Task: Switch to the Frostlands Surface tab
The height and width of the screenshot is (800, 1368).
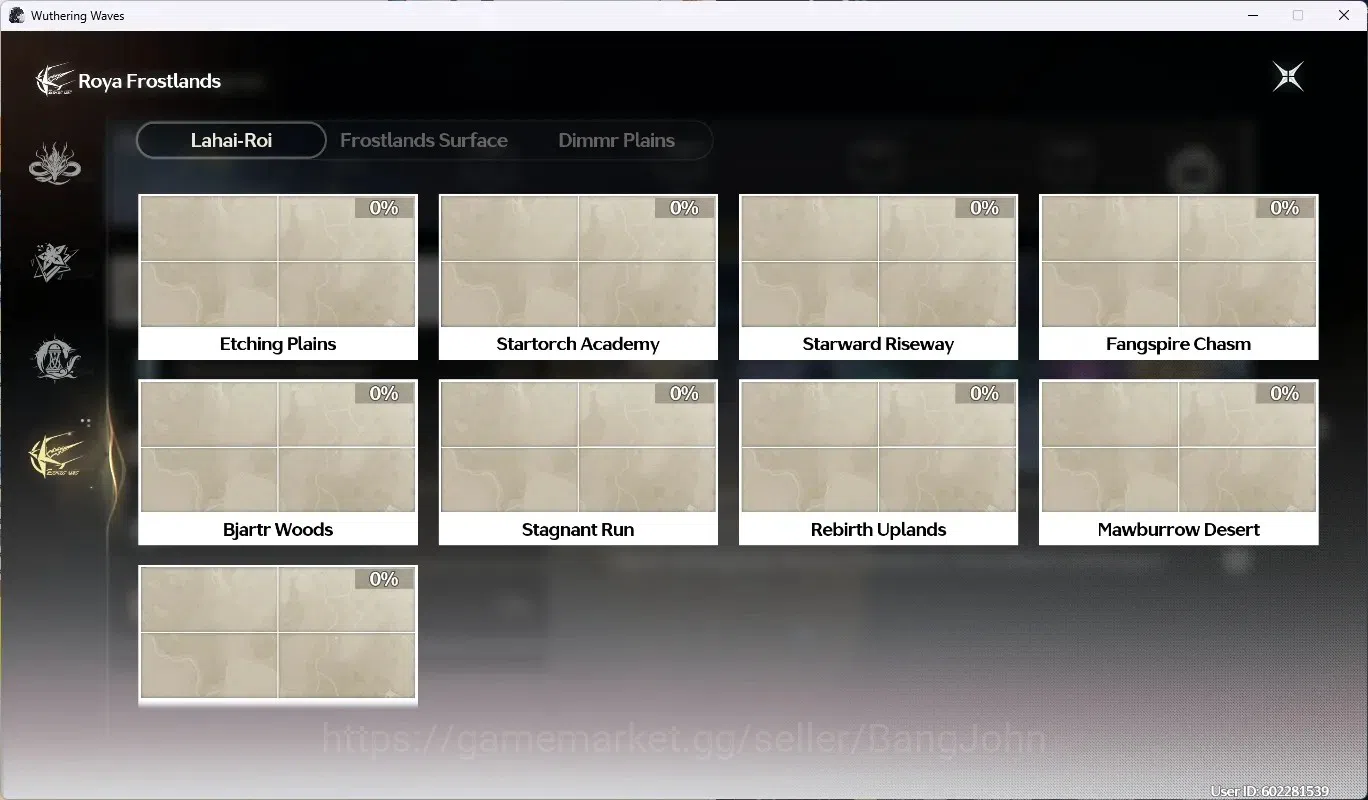Action: [x=424, y=140]
